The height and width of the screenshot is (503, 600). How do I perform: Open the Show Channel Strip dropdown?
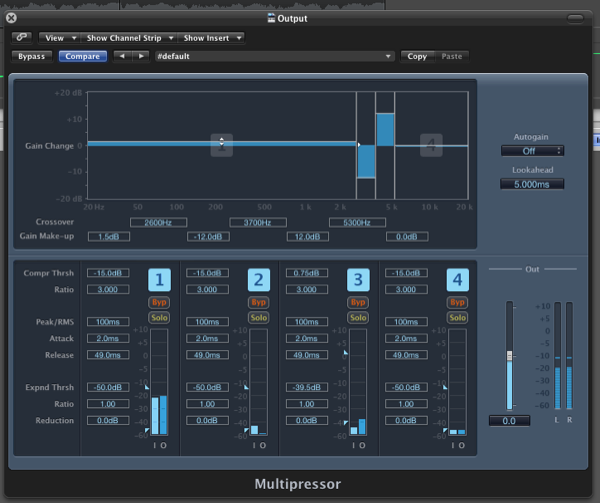129,38
